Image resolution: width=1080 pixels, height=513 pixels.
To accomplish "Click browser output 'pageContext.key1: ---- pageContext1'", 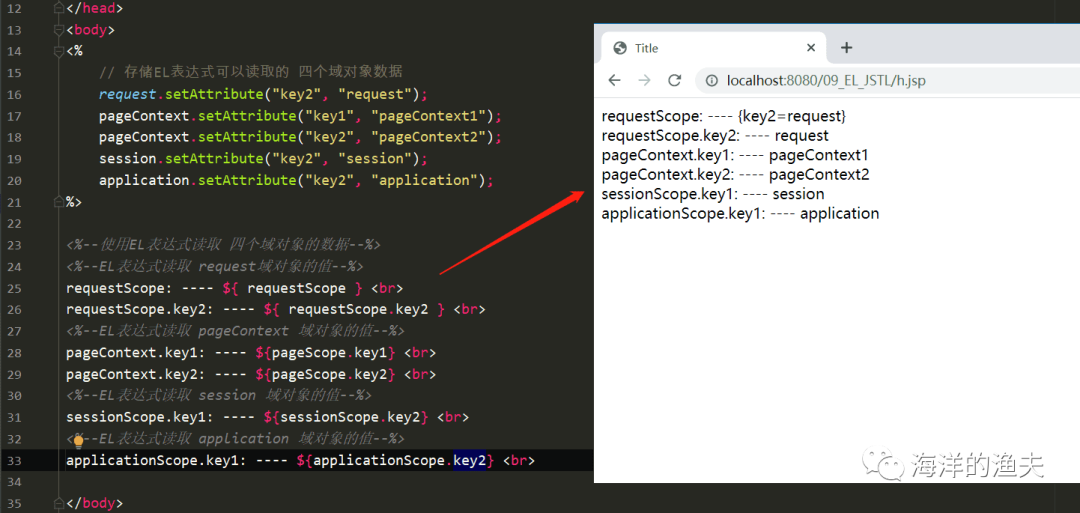I will [735, 155].
